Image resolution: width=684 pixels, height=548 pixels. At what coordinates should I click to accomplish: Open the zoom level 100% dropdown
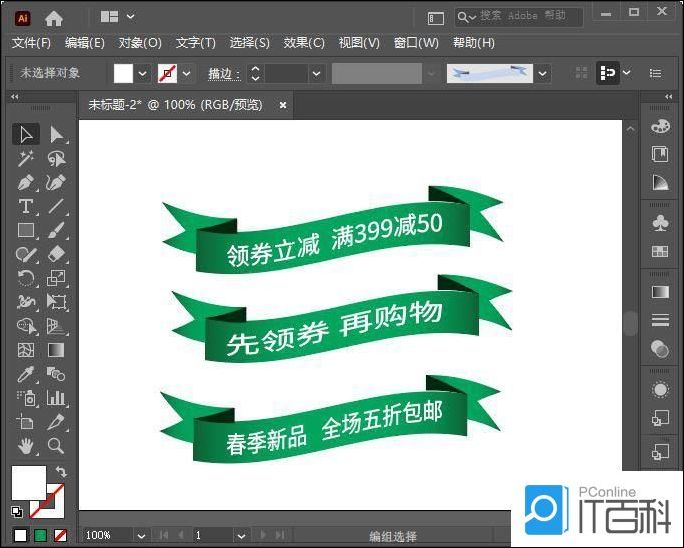coord(136,536)
